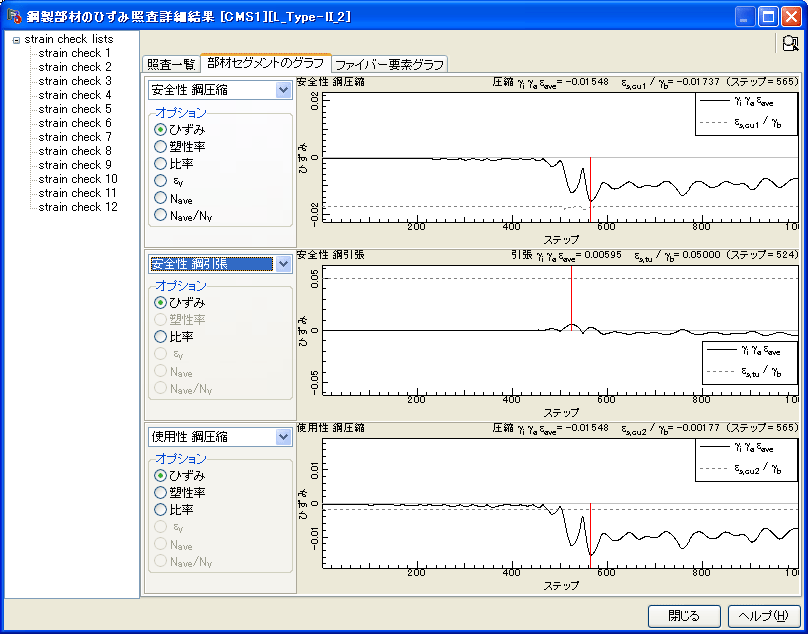
Task: Switch to the 照査一覧 tab
Action: tap(171, 64)
